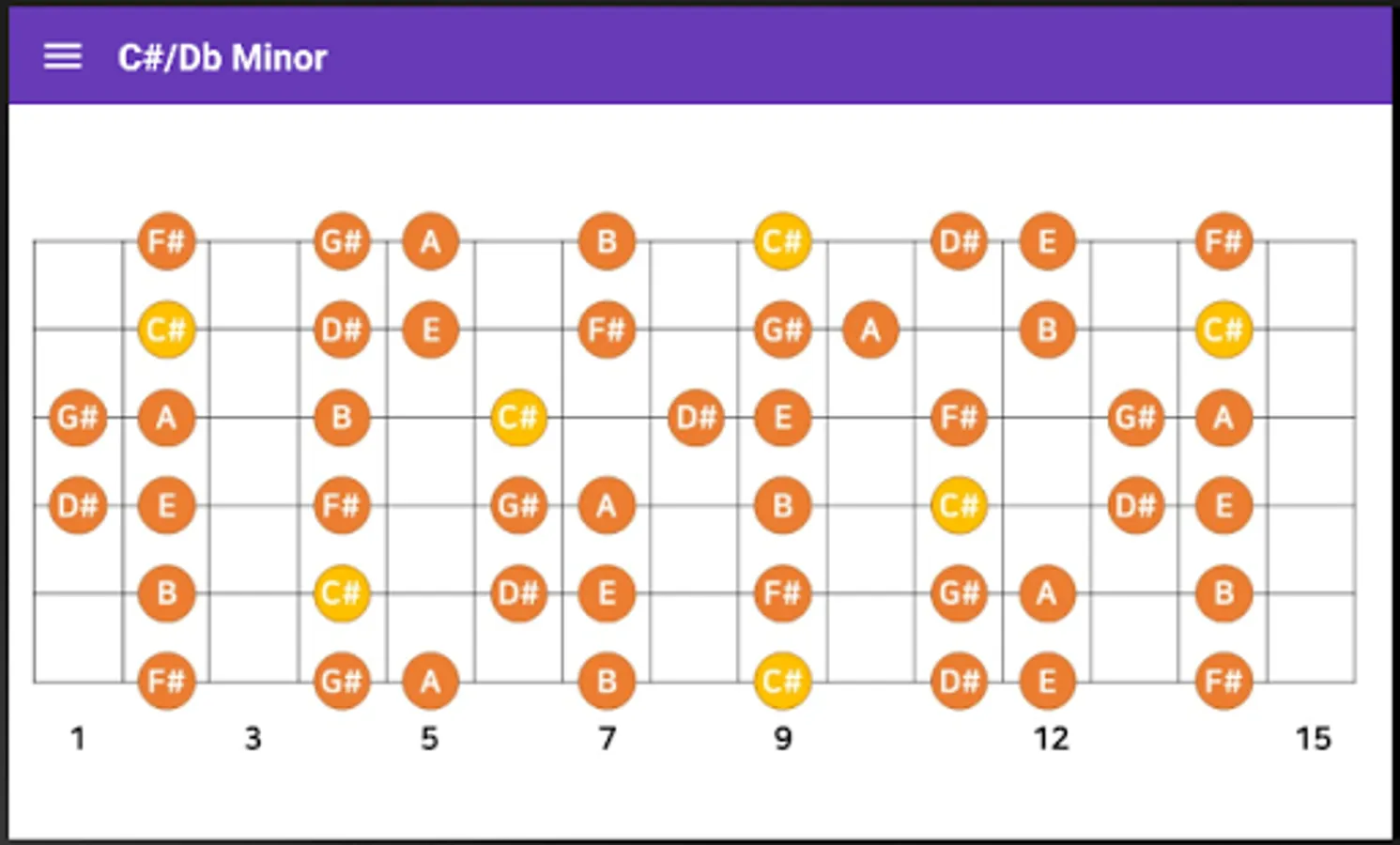The height and width of the screenshot is (845, 1400).
Task: Open the hamburger navigation menu
Action: [x=63, y=57]
